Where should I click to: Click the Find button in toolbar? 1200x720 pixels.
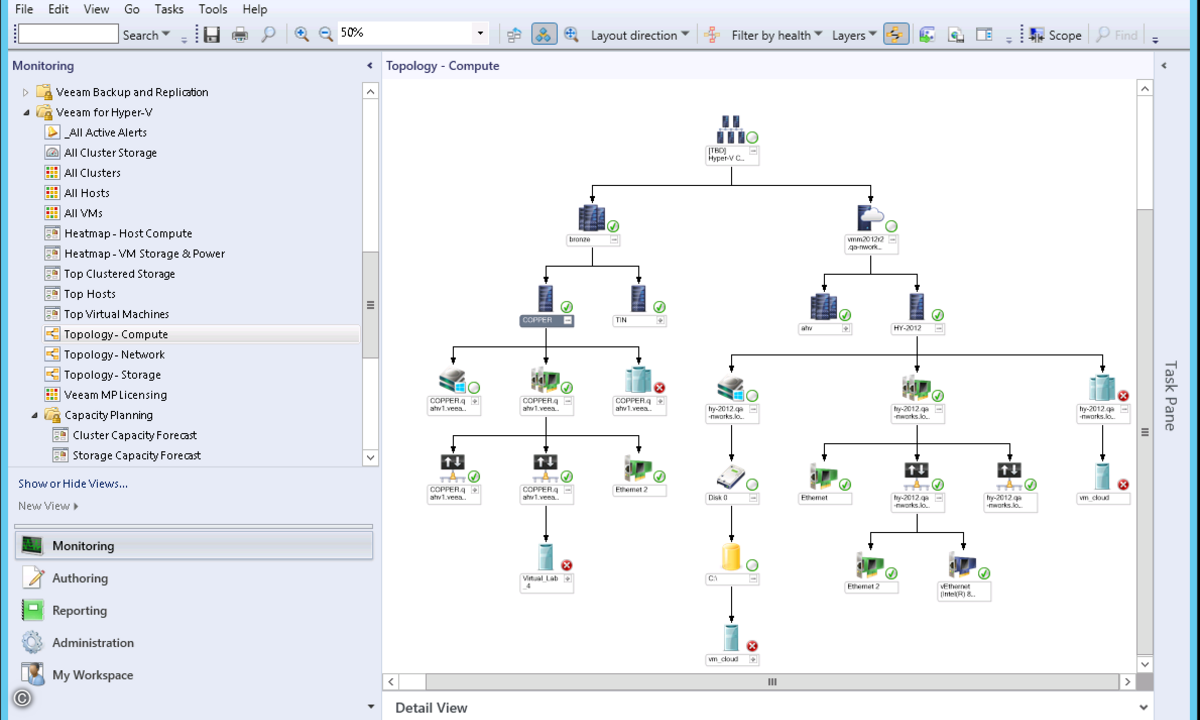coord(1118,35)
